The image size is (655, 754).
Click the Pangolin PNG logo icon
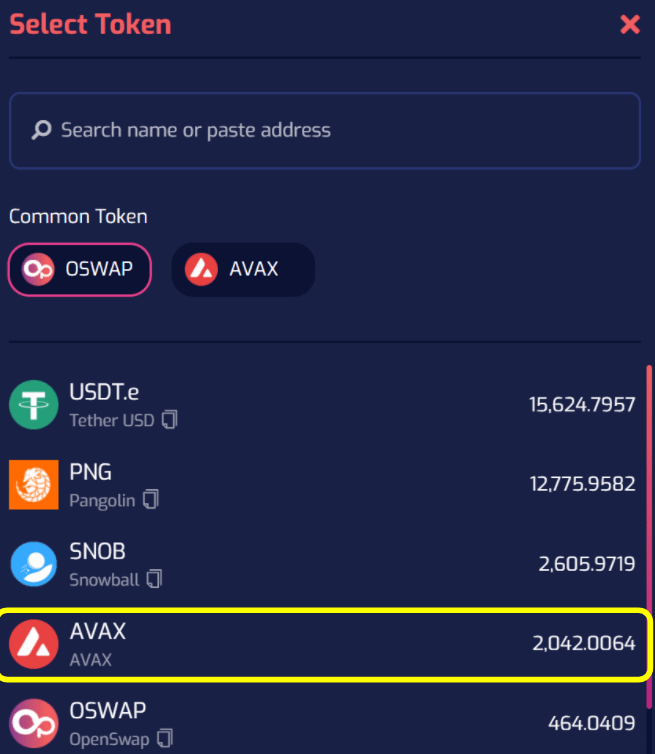pos(34,484)
